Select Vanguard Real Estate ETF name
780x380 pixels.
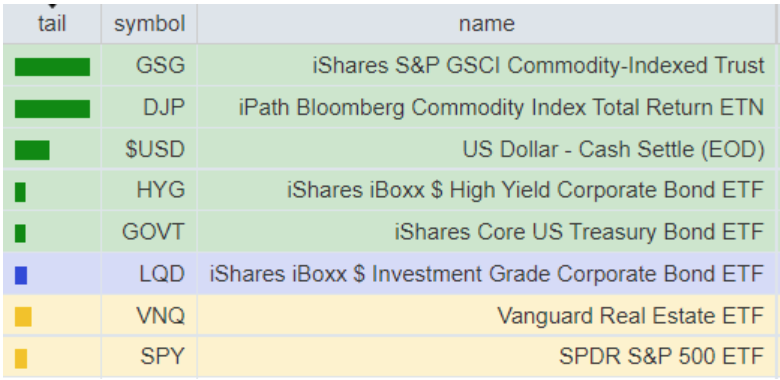(x=631, y=315)
